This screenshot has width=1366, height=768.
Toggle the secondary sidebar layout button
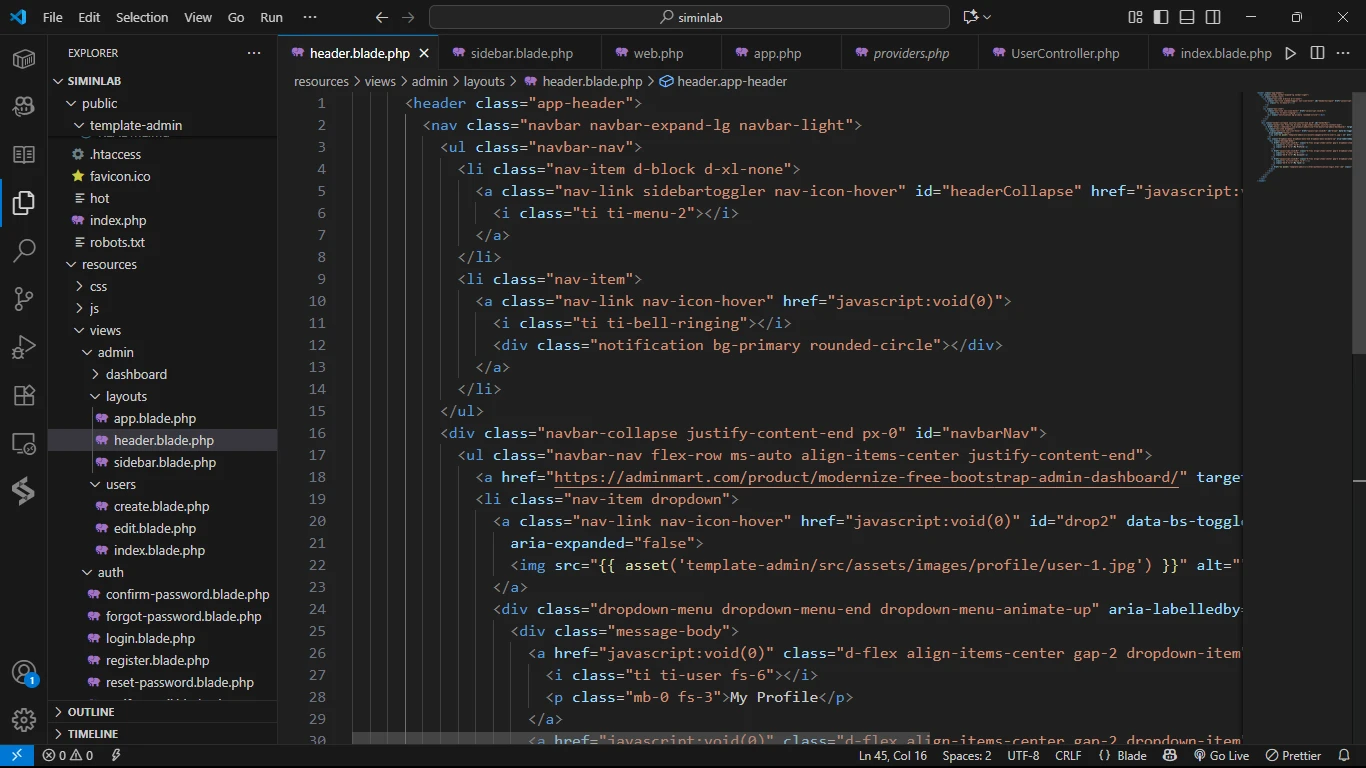point(1213,17)
